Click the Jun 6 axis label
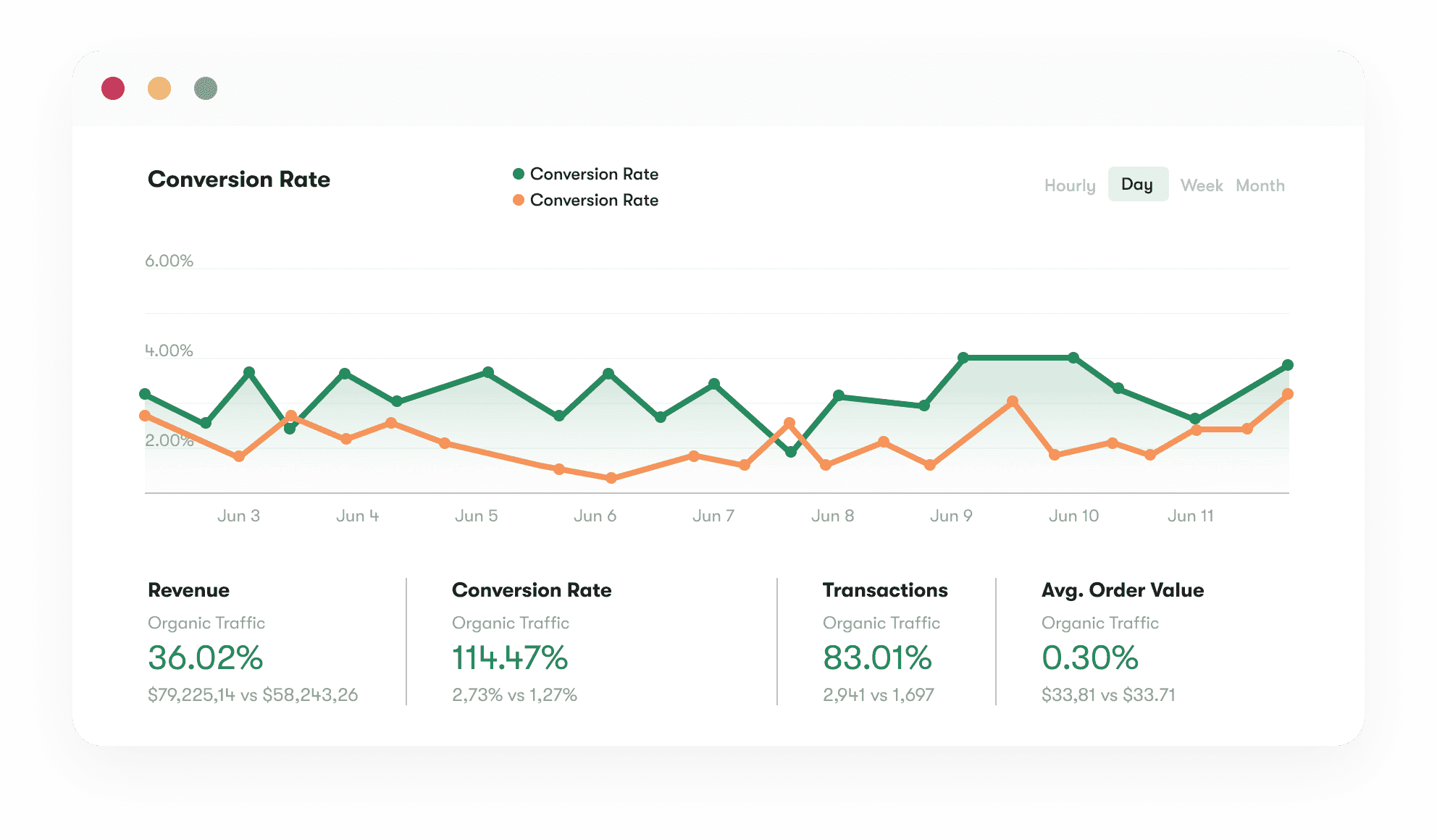The height and width of the screenshot is (840, 1437). (x=595, y=516)
